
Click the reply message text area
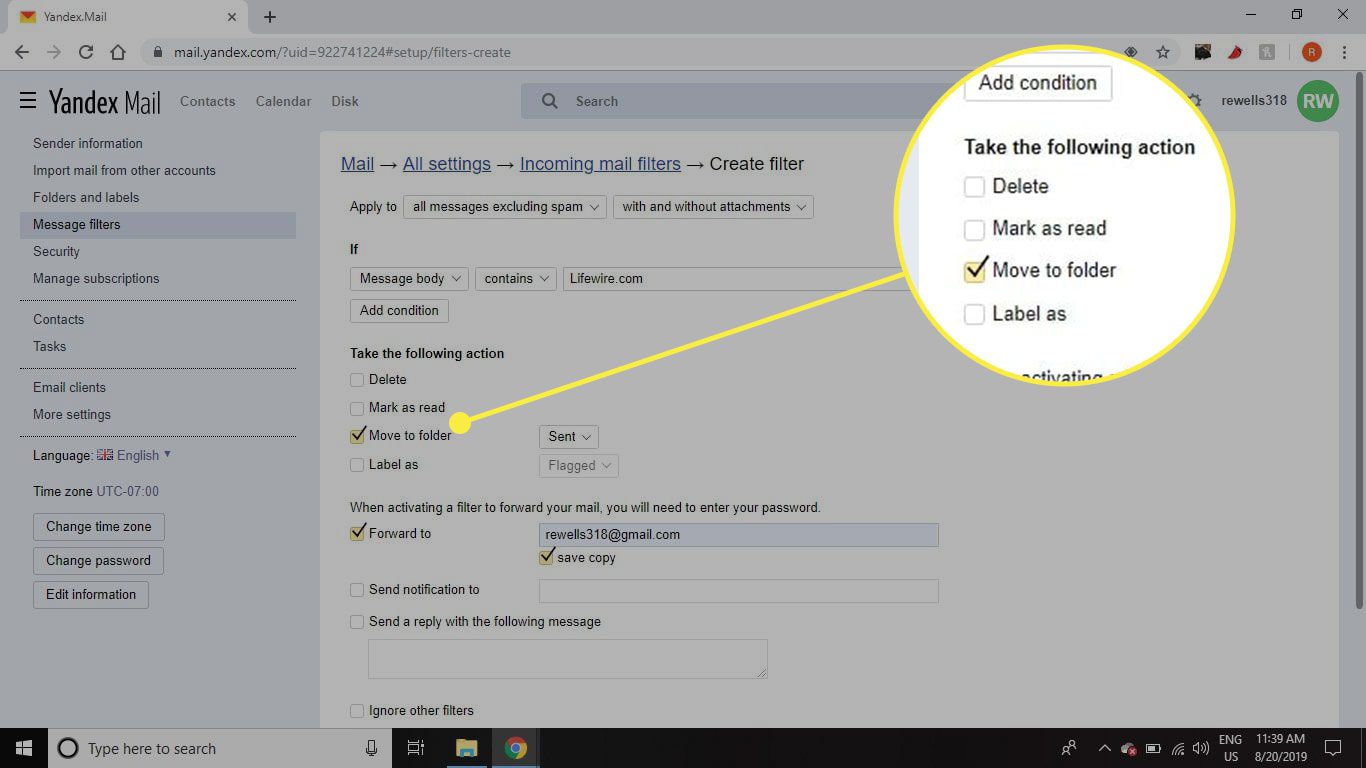click(568, 659)
